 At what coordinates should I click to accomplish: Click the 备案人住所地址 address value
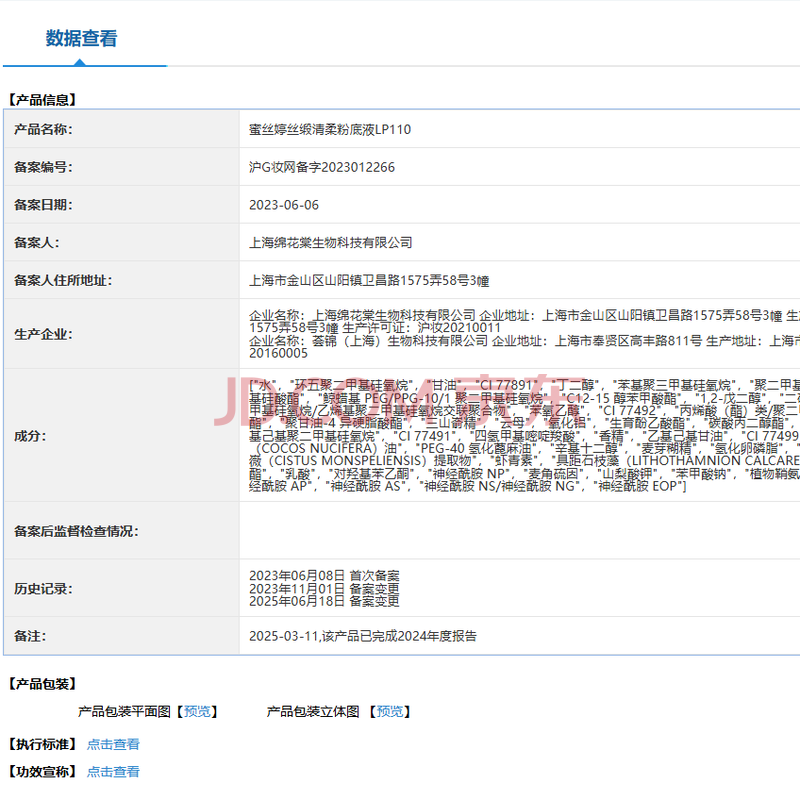(368, 281)
